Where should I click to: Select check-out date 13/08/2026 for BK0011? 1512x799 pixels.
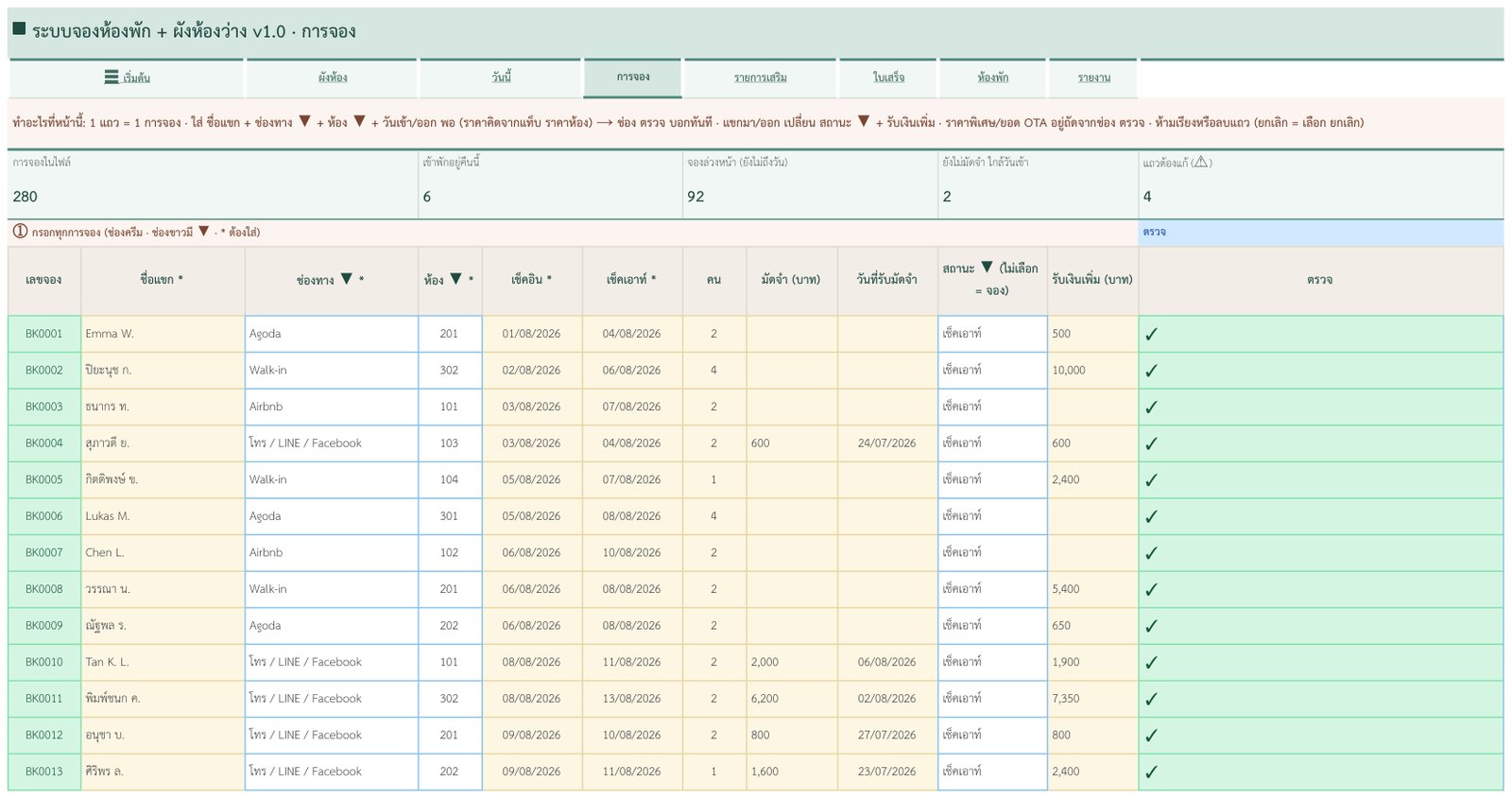pyautogui.click(x=632, y=699)
